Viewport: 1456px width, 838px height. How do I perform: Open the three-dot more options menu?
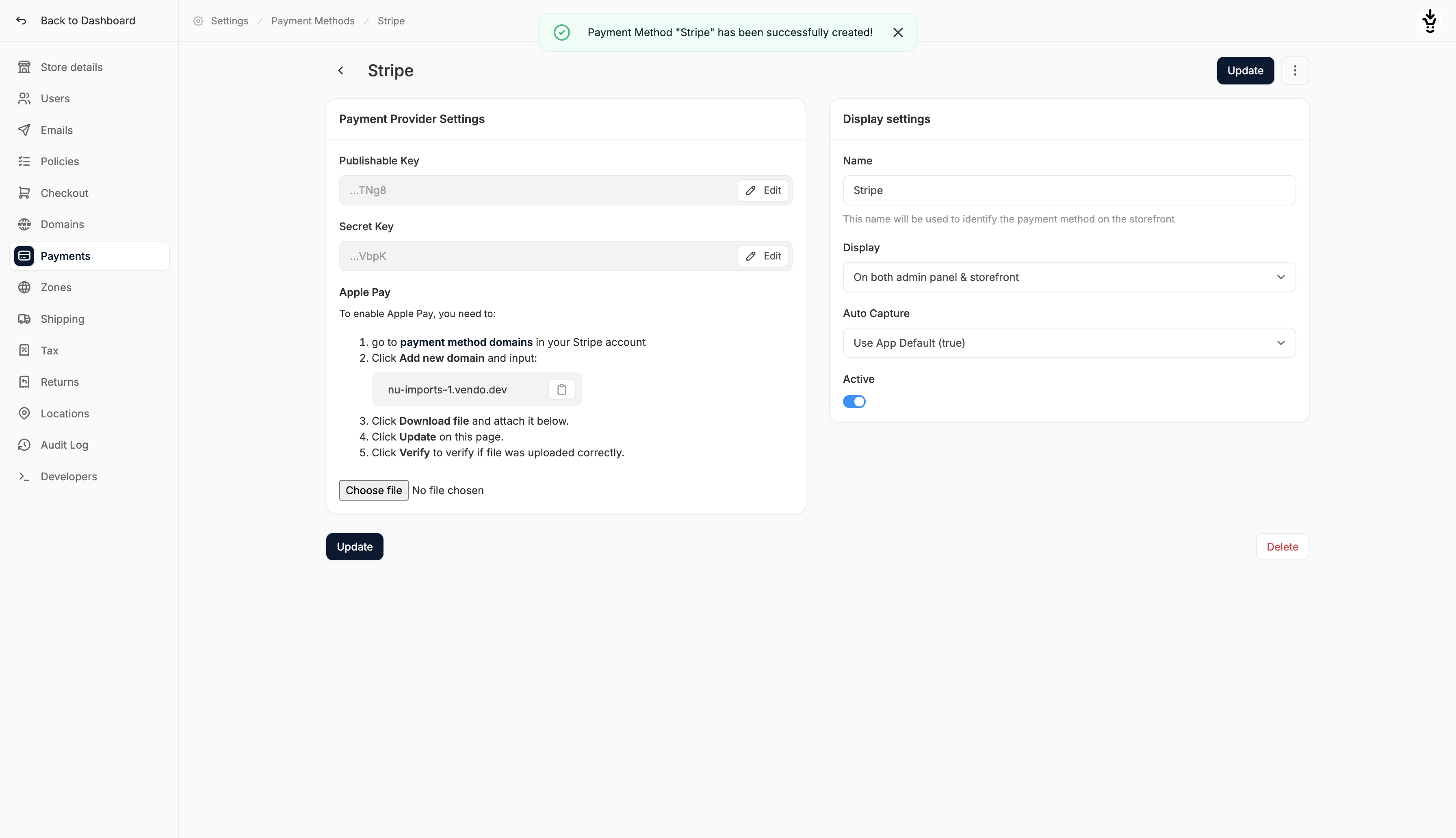click(x=1295, y=70)
